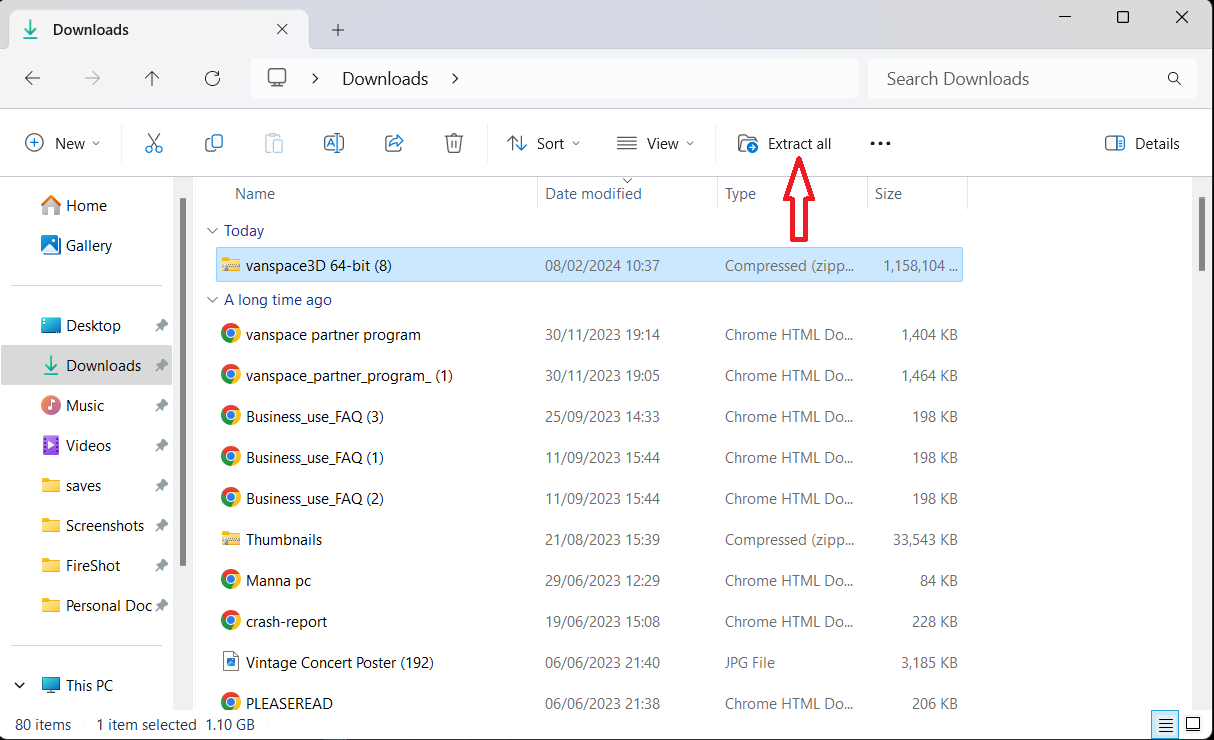Screen dimensions: 1214x740
Task: Select the Downloads tab
Action: pos(150,30)
